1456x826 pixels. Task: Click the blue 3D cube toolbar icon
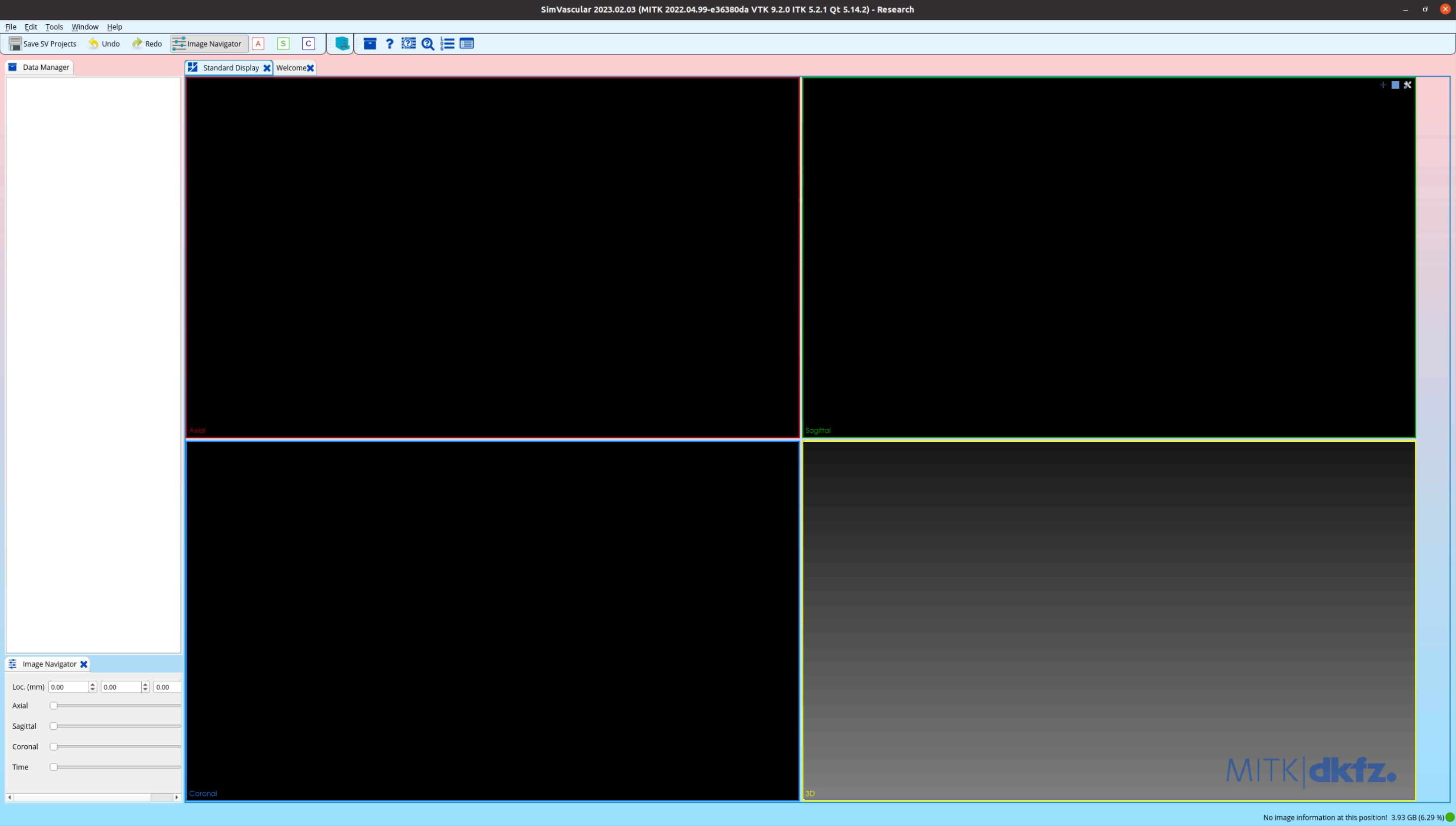click(x=341, y=44)
